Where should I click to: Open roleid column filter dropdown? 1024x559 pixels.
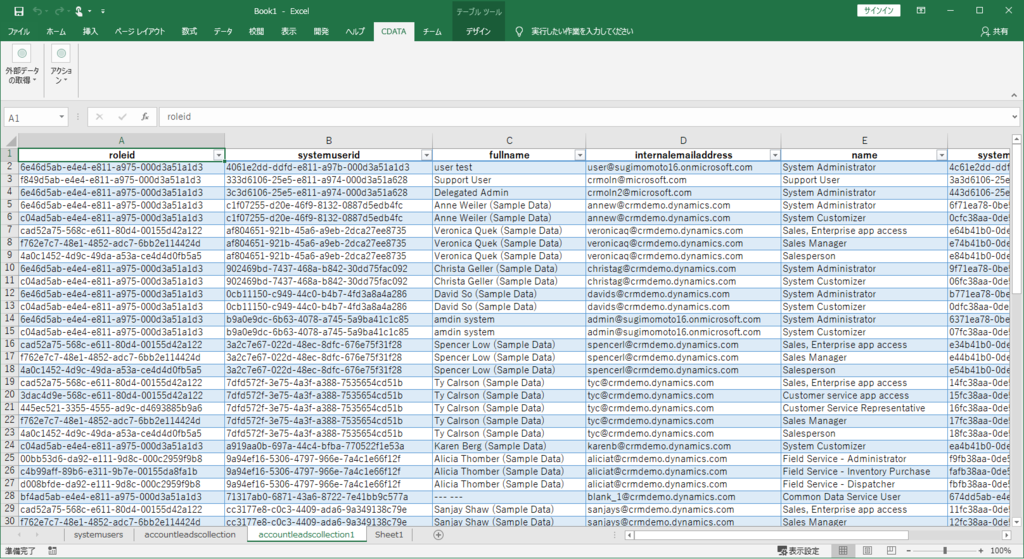coord(219,155)
